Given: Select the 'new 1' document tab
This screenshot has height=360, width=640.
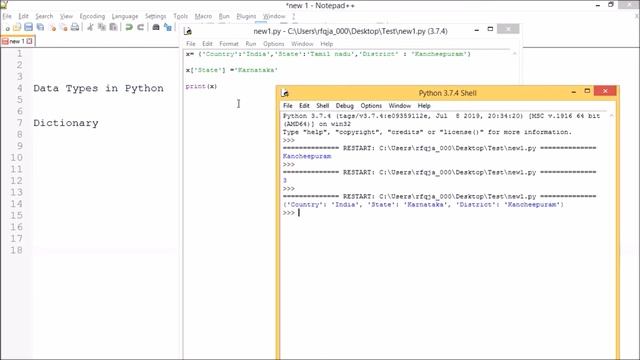Looking at the screenshot, I should point(18,41).
